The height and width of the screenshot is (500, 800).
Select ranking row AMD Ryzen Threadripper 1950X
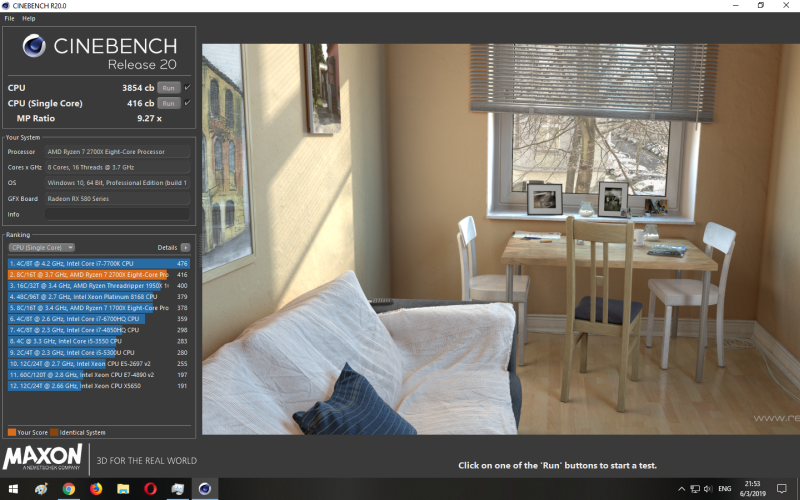(x=99, y=286)
